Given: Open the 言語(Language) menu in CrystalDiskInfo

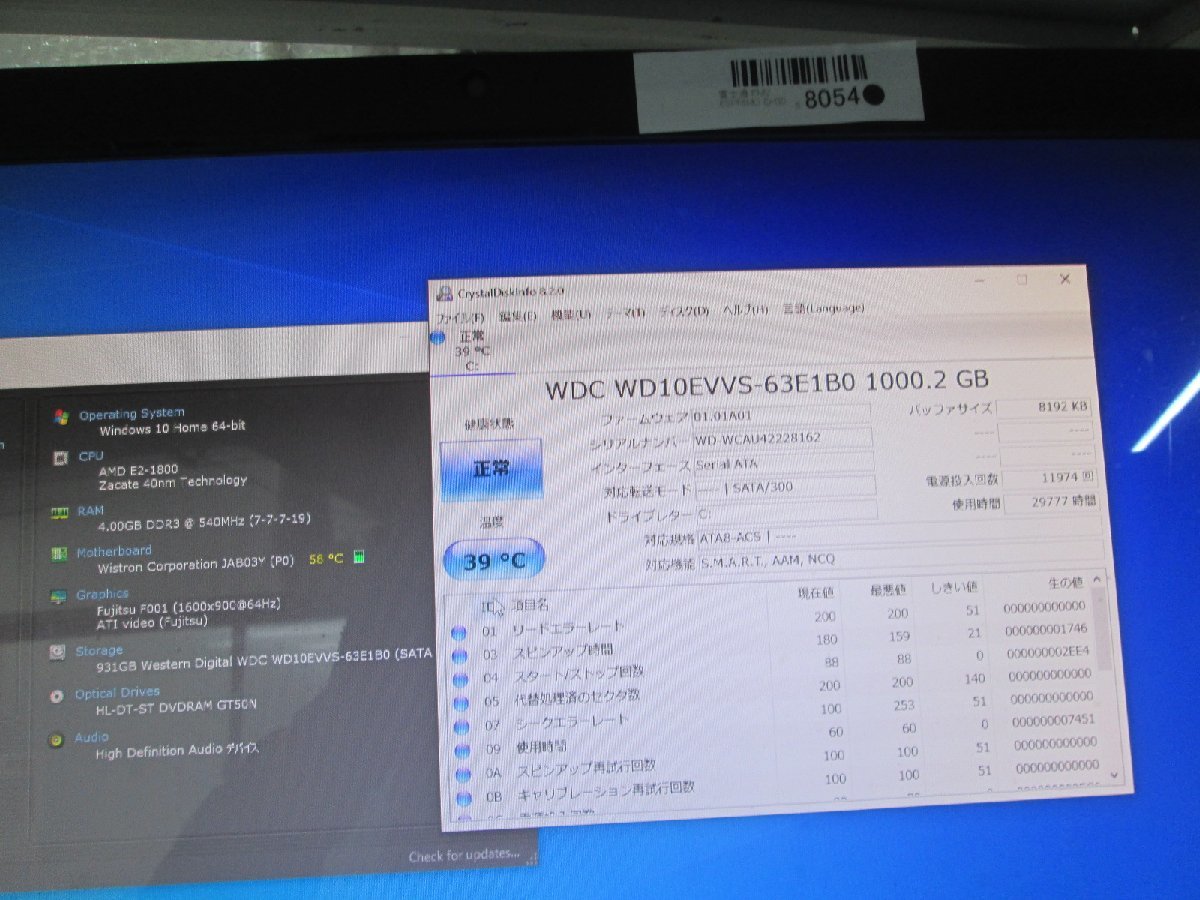Looking at the screenshot, I should (823, 308).
